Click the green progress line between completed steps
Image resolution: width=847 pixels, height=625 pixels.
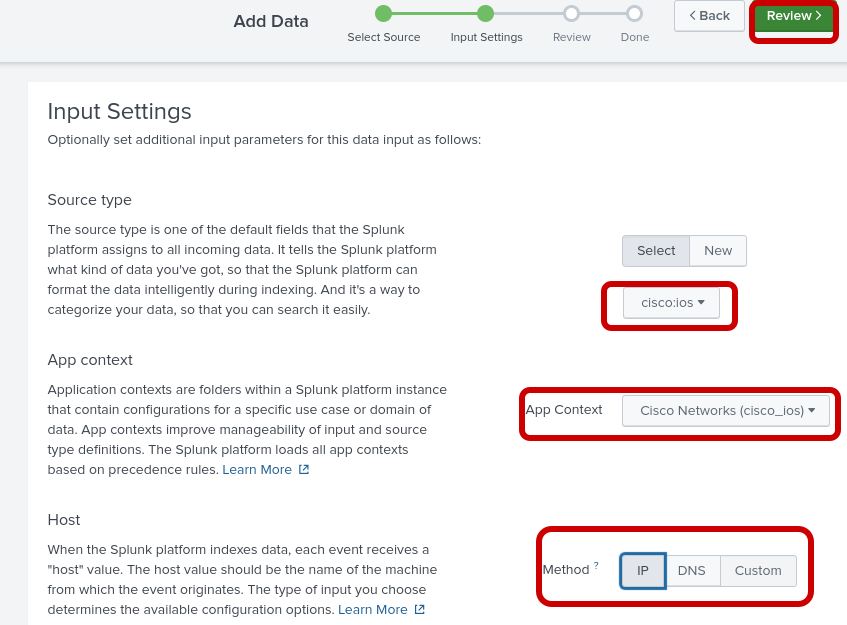click(x=434, y=14)
